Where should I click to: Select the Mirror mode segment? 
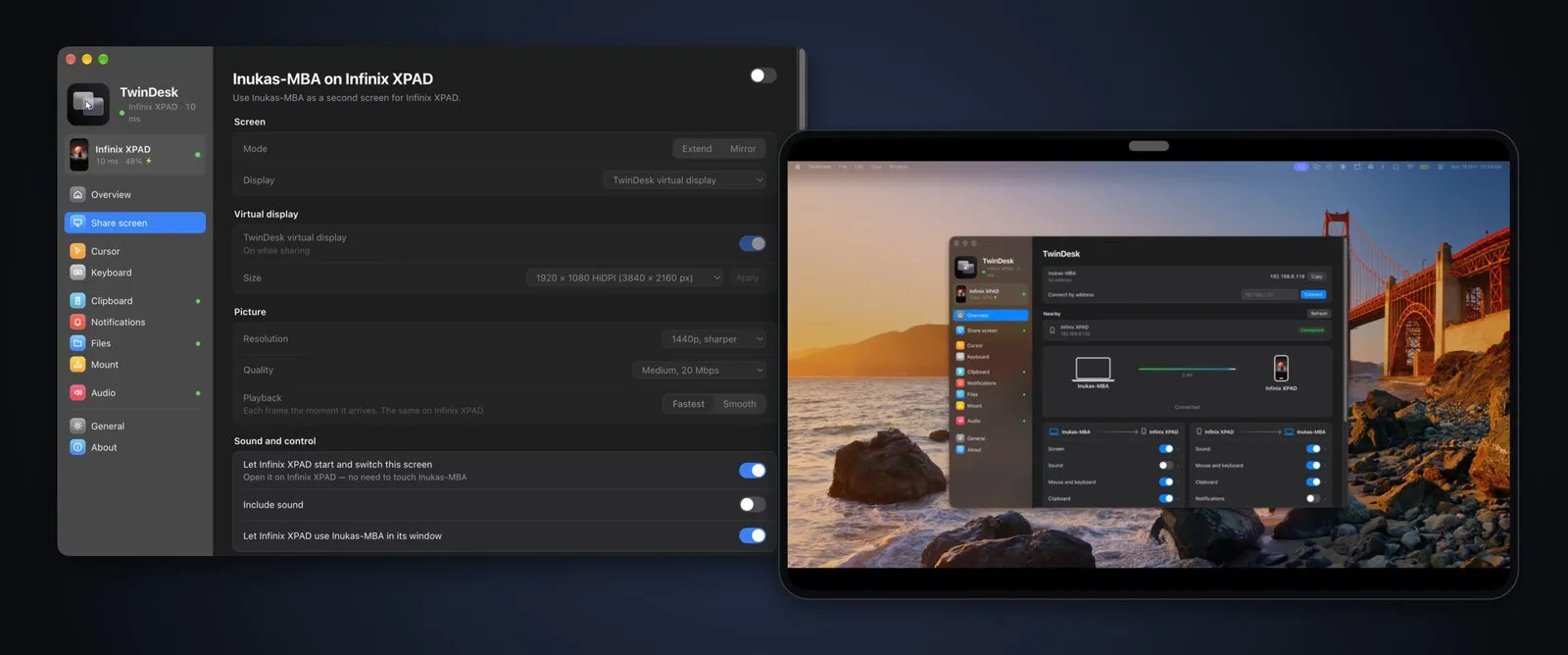click(743, 149)
